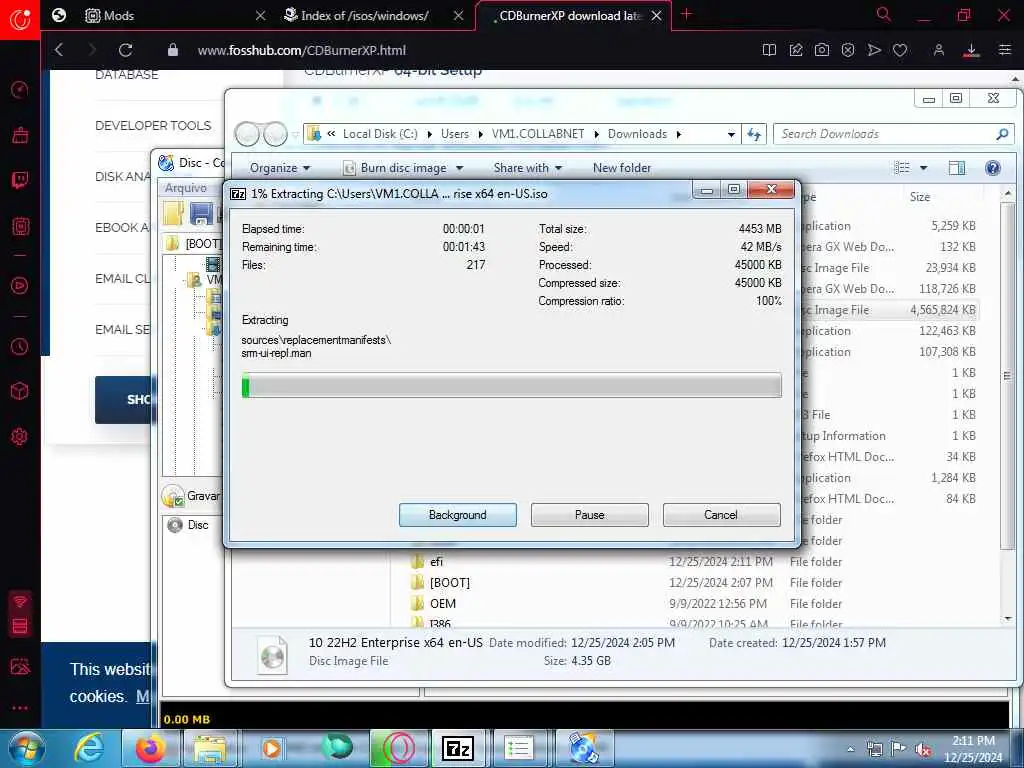Click the fosshub URL address field
The height and width of the screenshot is (768, 1024).
point(302,50)
